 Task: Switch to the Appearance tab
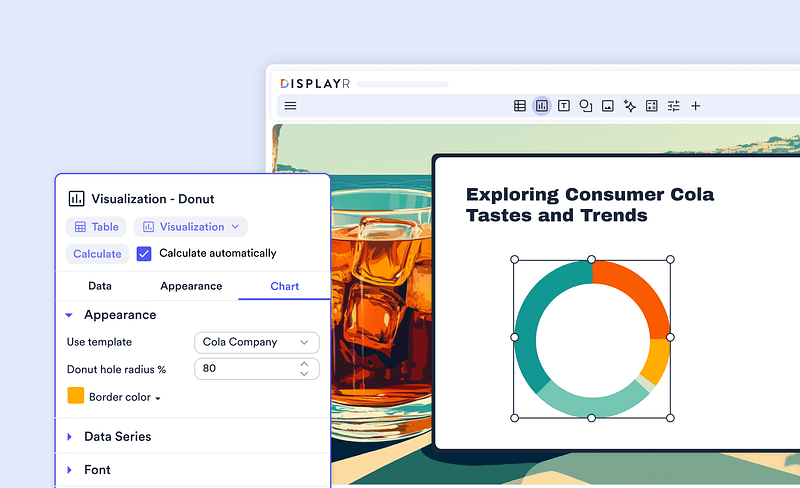coord(191,286)
